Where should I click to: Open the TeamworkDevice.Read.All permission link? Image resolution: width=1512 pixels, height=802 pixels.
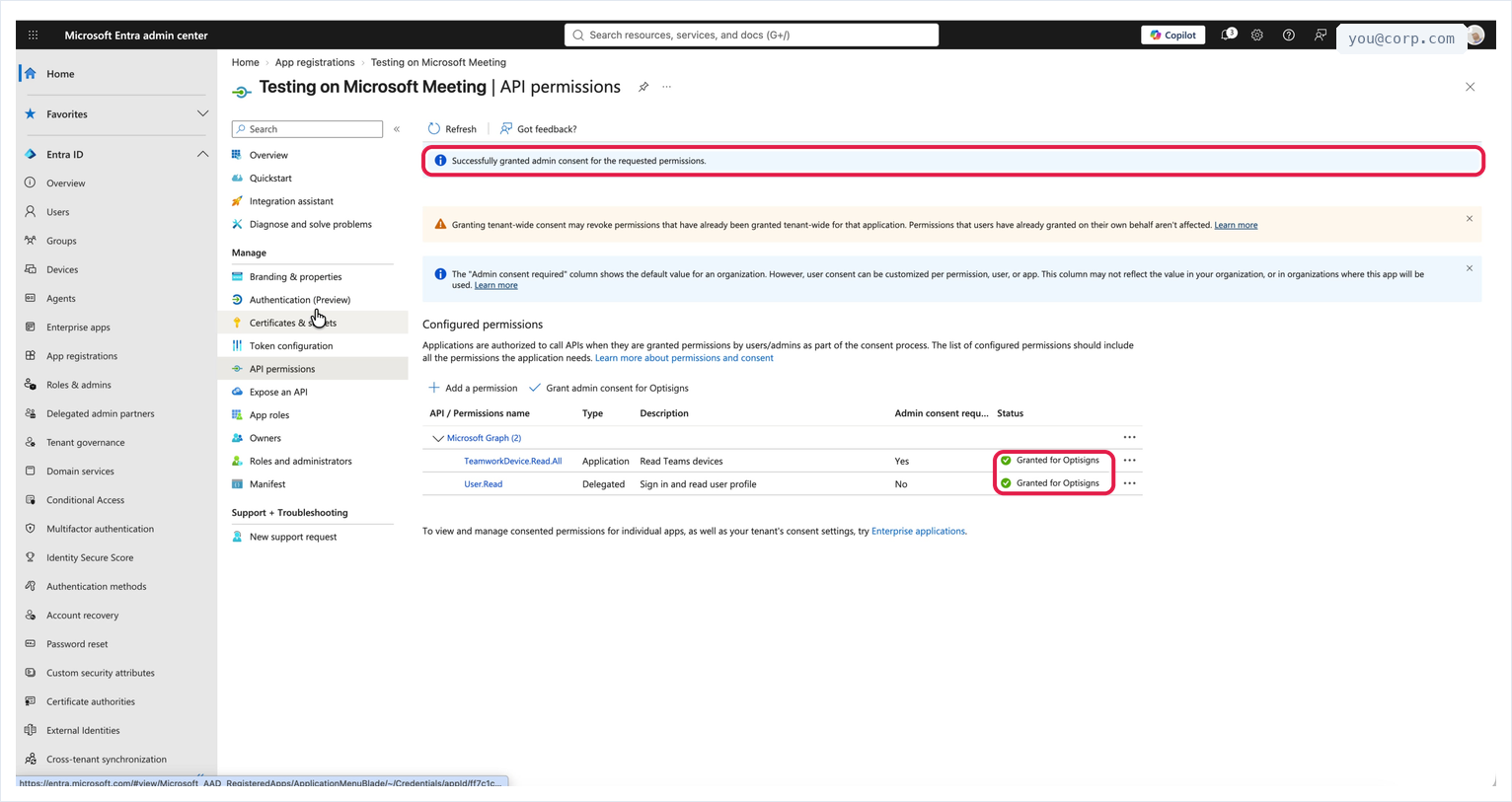[513, 461]
